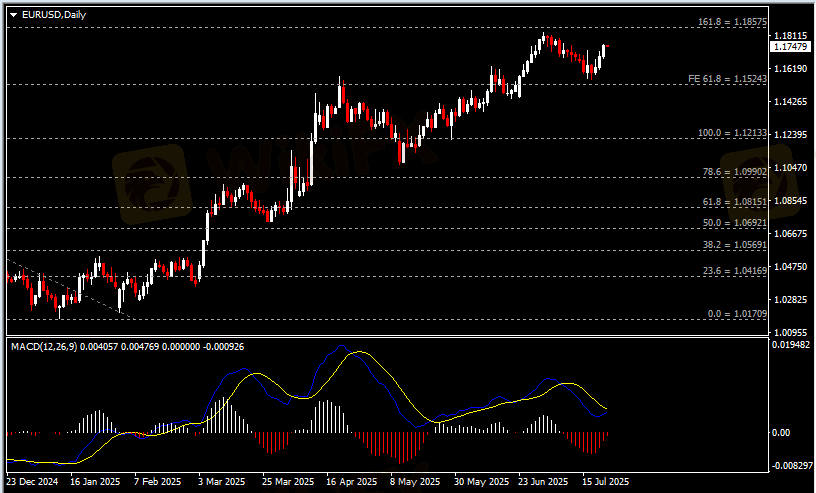The image size is (816, 493).
Task: Select the FE 61.8 = 1.15243 level label
Action: 728,79
